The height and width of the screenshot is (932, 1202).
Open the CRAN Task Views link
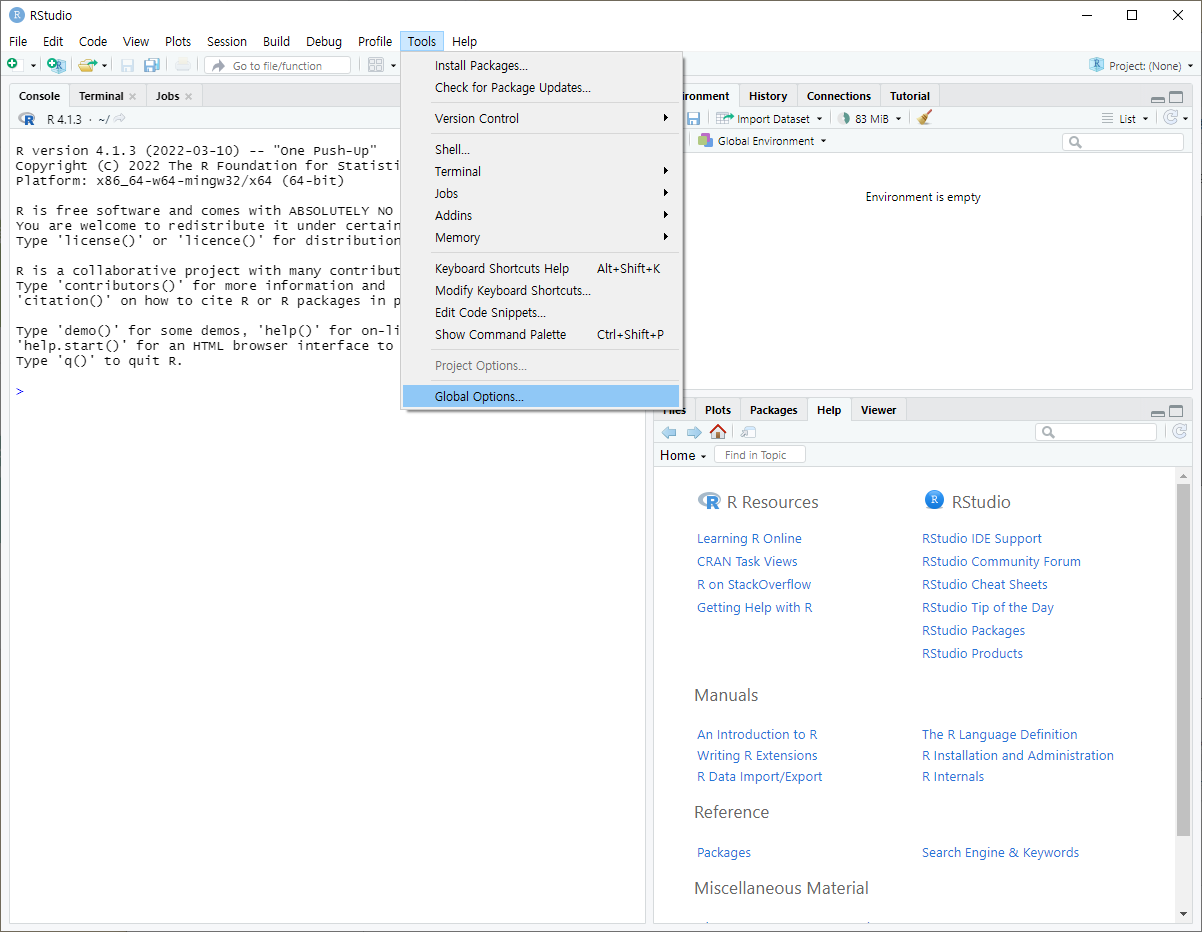(747, 561)
